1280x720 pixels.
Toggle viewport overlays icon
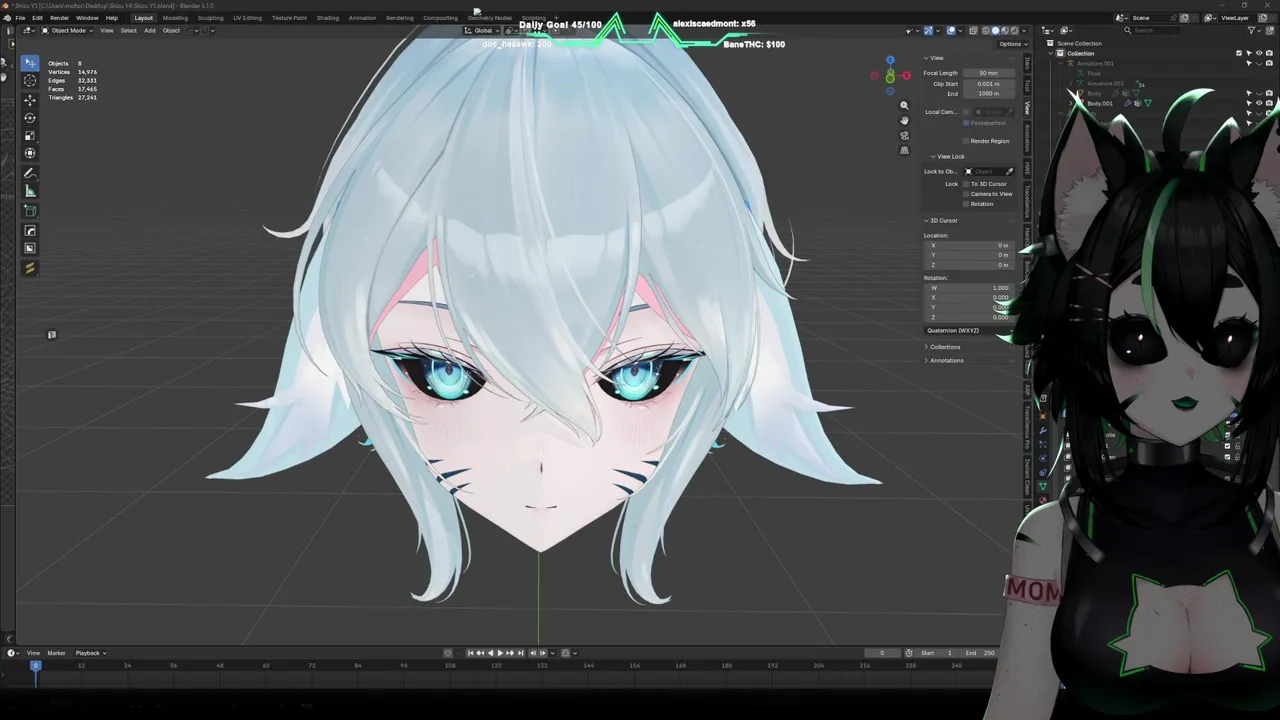951,30
